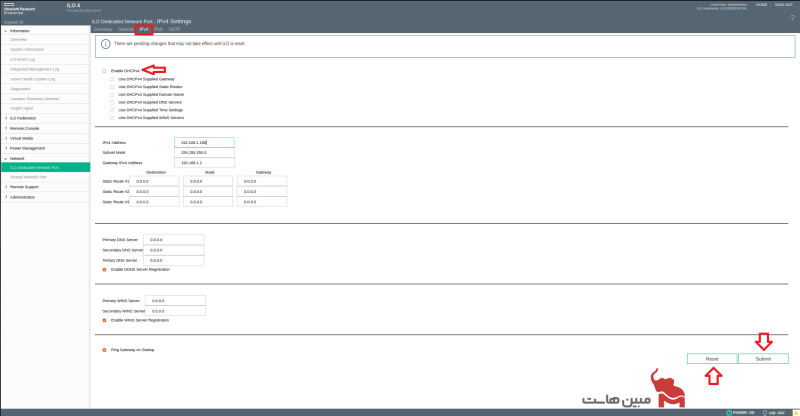Click SIGN OUT in header
Image resolution: width=800 pixels, height=416 pixels.
tap(784, 5)
